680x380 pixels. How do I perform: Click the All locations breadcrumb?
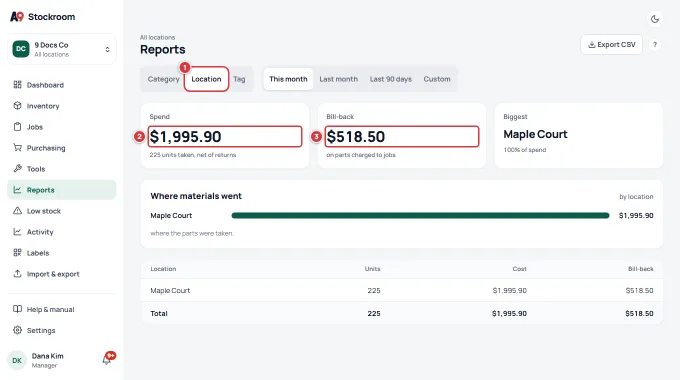pos(157,37)
